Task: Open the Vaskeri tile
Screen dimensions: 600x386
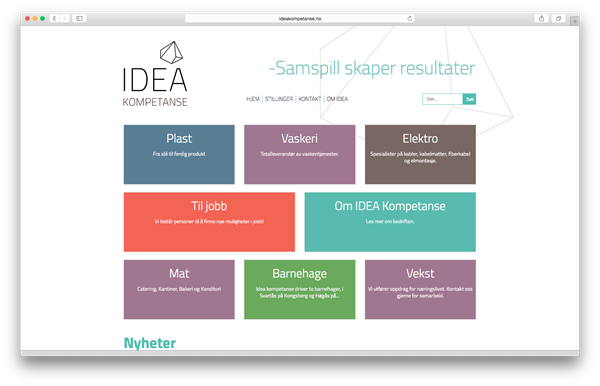Action: pos(300,155)
